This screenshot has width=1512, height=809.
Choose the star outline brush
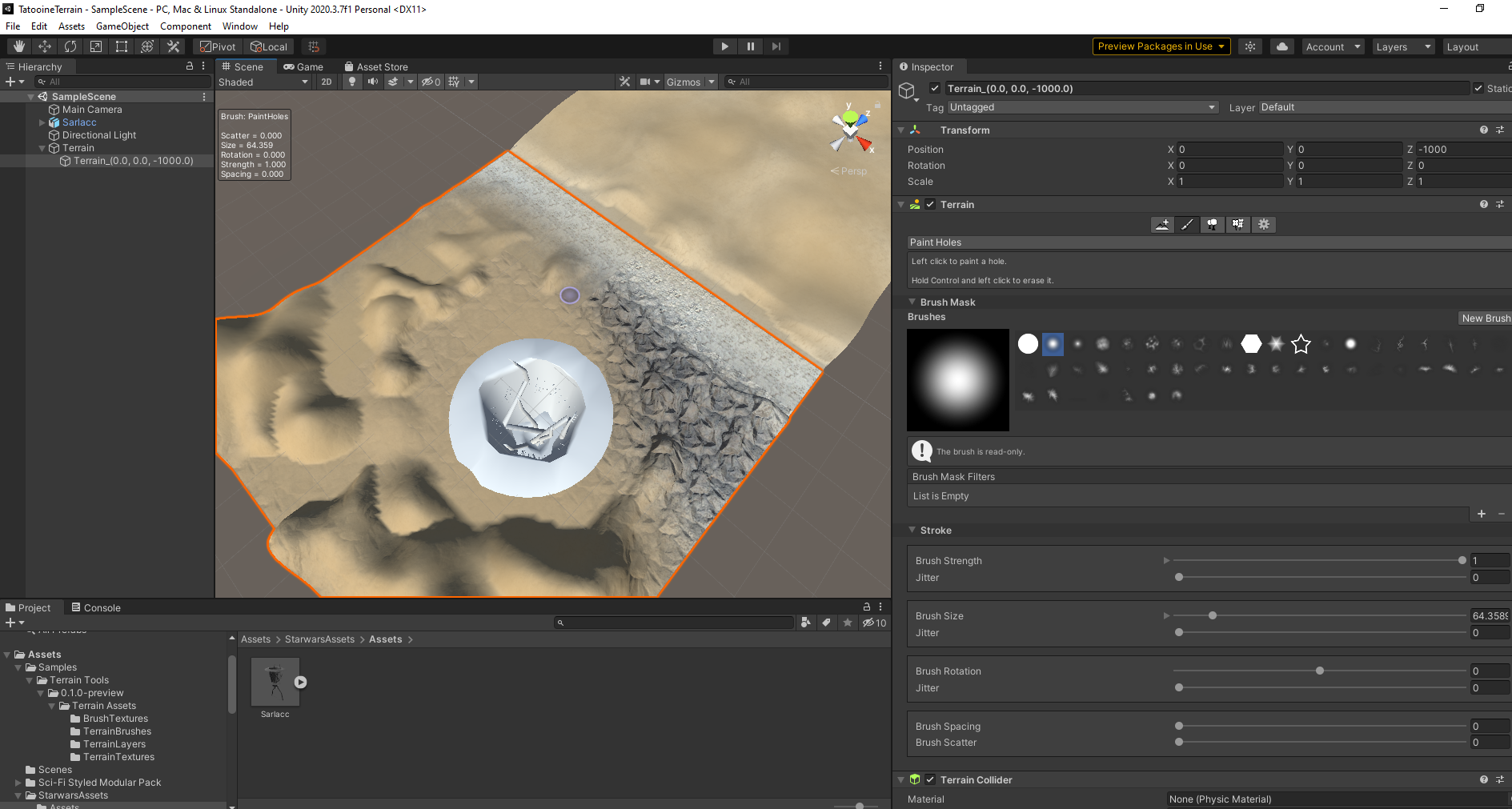click(x=1301, y=344)
